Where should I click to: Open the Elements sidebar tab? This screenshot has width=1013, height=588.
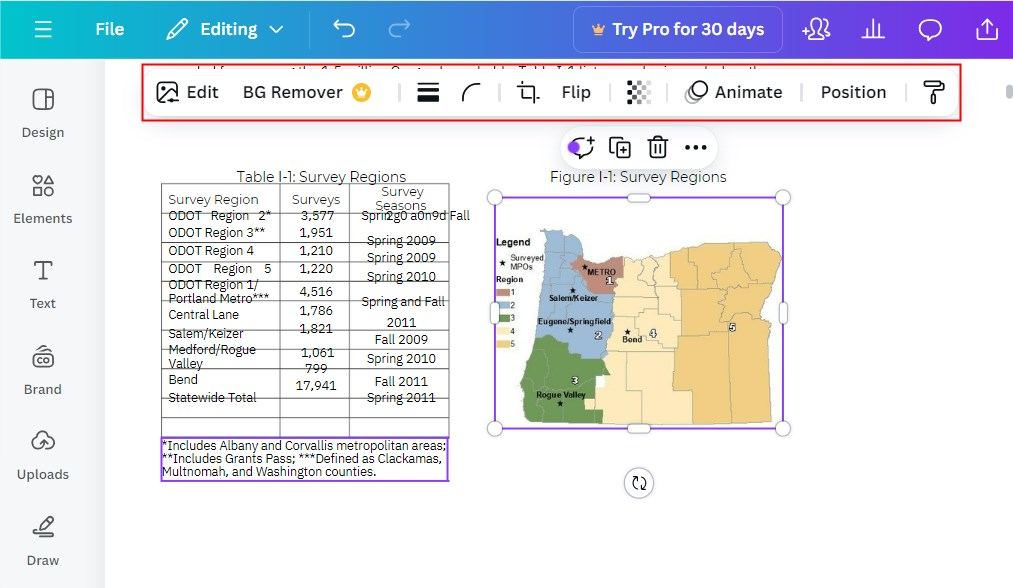tap(43, 198)
